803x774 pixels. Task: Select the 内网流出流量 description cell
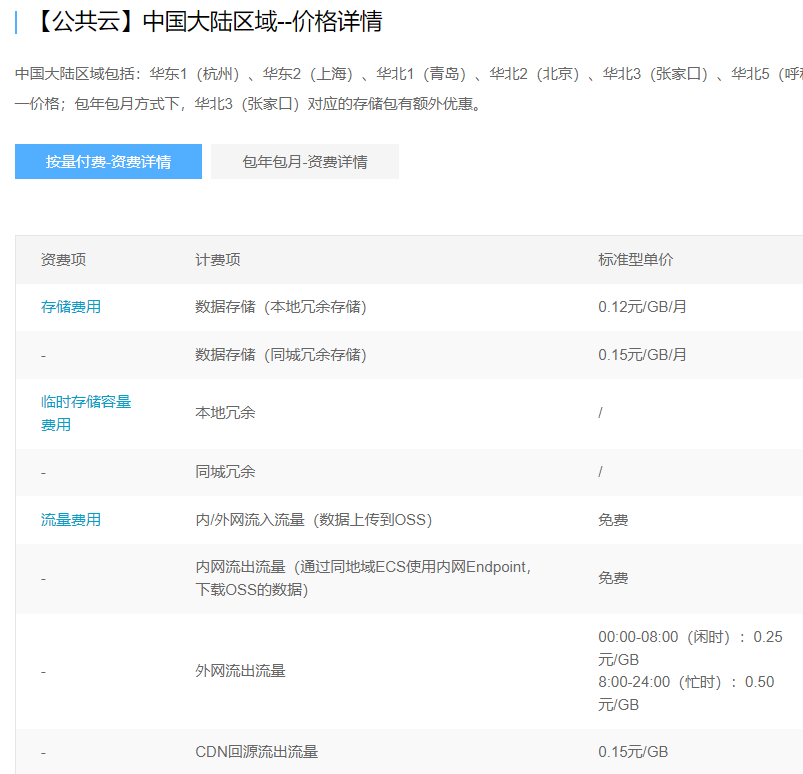(364, 578)
